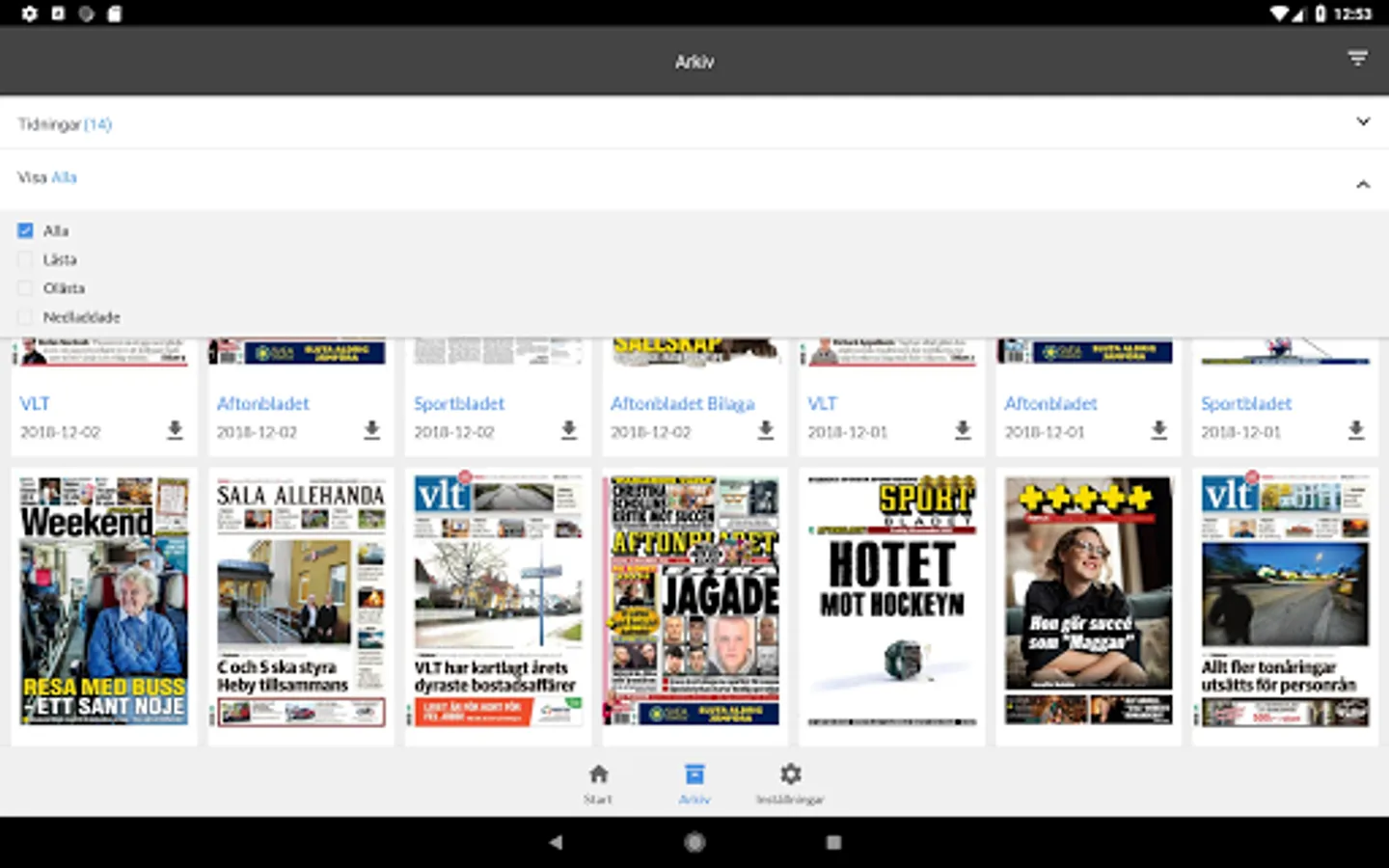The height and width of the screenshot is (868, 1389).
Task: Download VLT 2018-12-02 issue
Action: click(x=175, y=430)
